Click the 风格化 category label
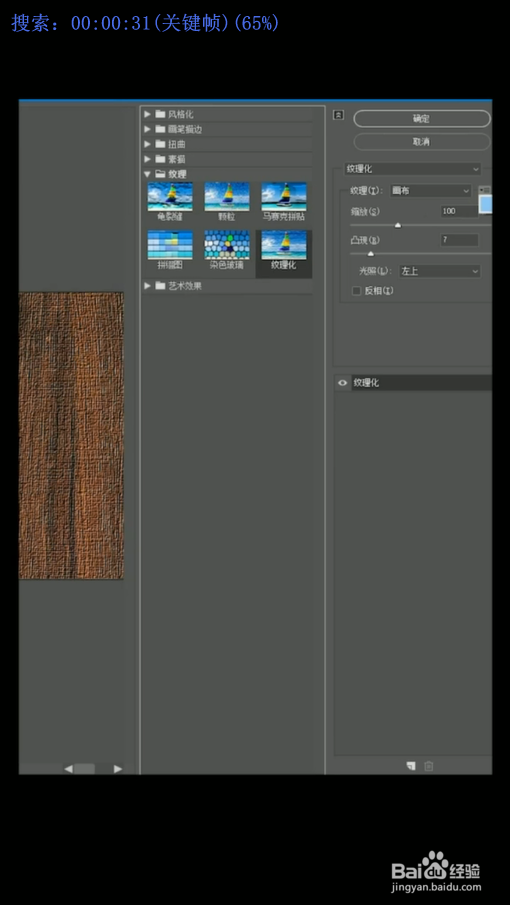The width and height of the screenshot is (510, 905). pos(181,114)
